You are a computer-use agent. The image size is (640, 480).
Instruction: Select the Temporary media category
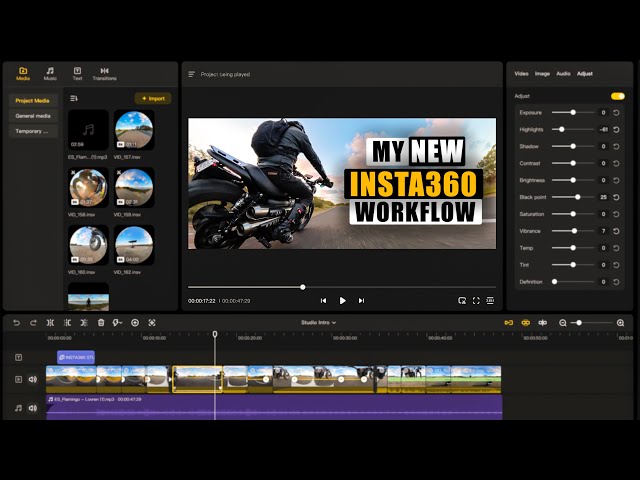pos(33,131)
